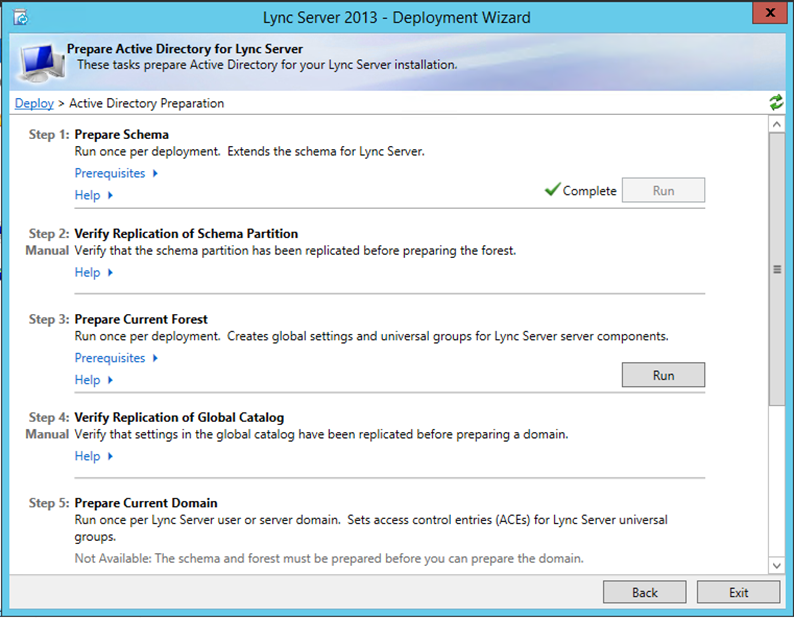Click the vertical scrollbar thumb
Viewport: 794px width, 618px height.
point(776,269)
